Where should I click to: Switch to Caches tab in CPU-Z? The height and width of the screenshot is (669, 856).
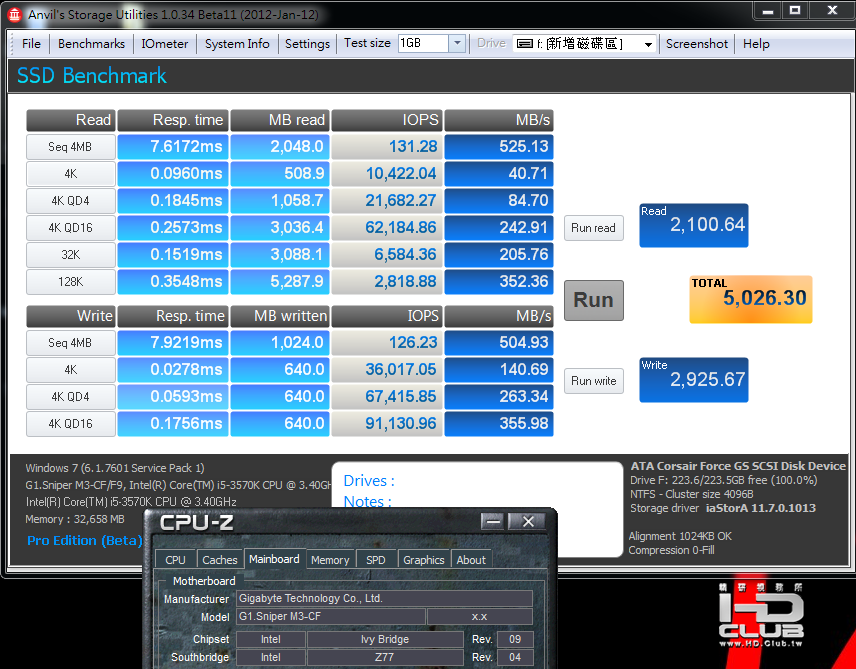219,560
